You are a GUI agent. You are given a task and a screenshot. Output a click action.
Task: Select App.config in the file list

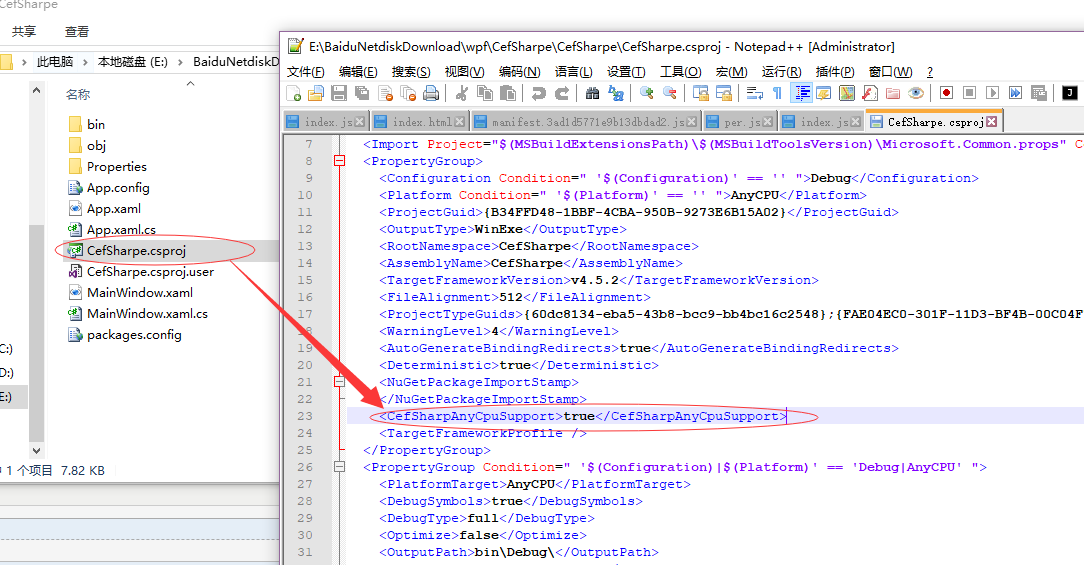click(118, 187)
